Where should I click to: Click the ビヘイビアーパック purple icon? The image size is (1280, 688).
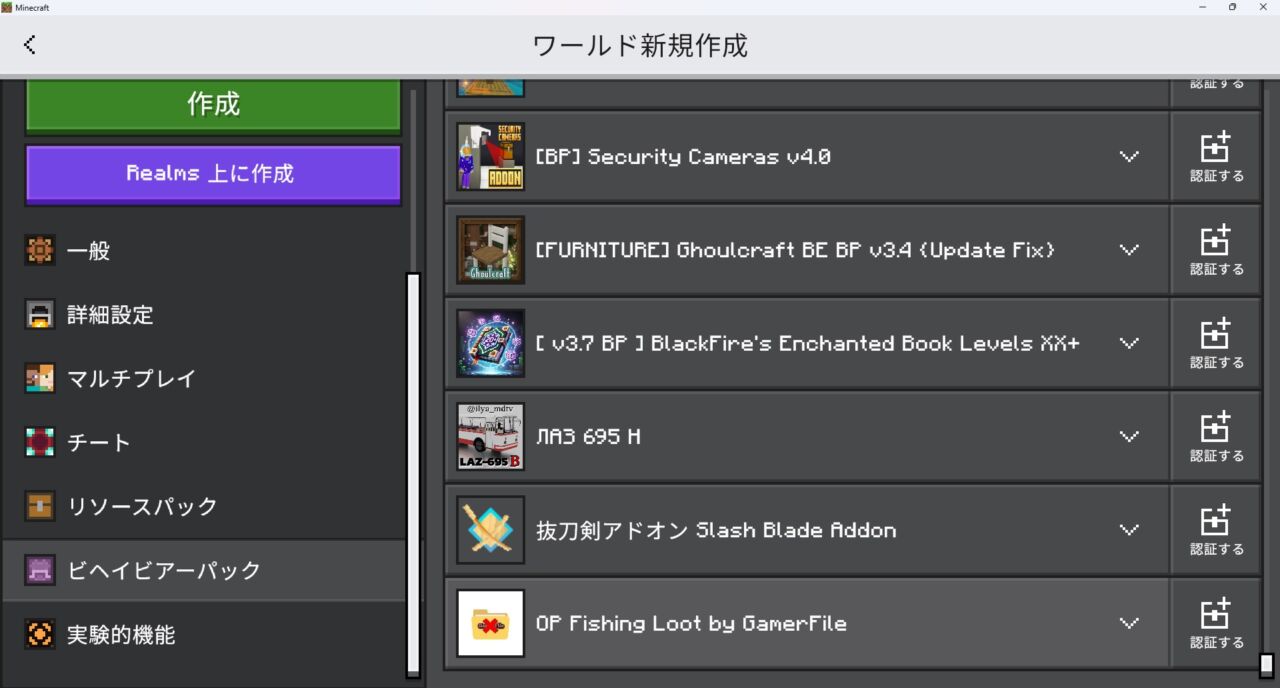point(40,571)
